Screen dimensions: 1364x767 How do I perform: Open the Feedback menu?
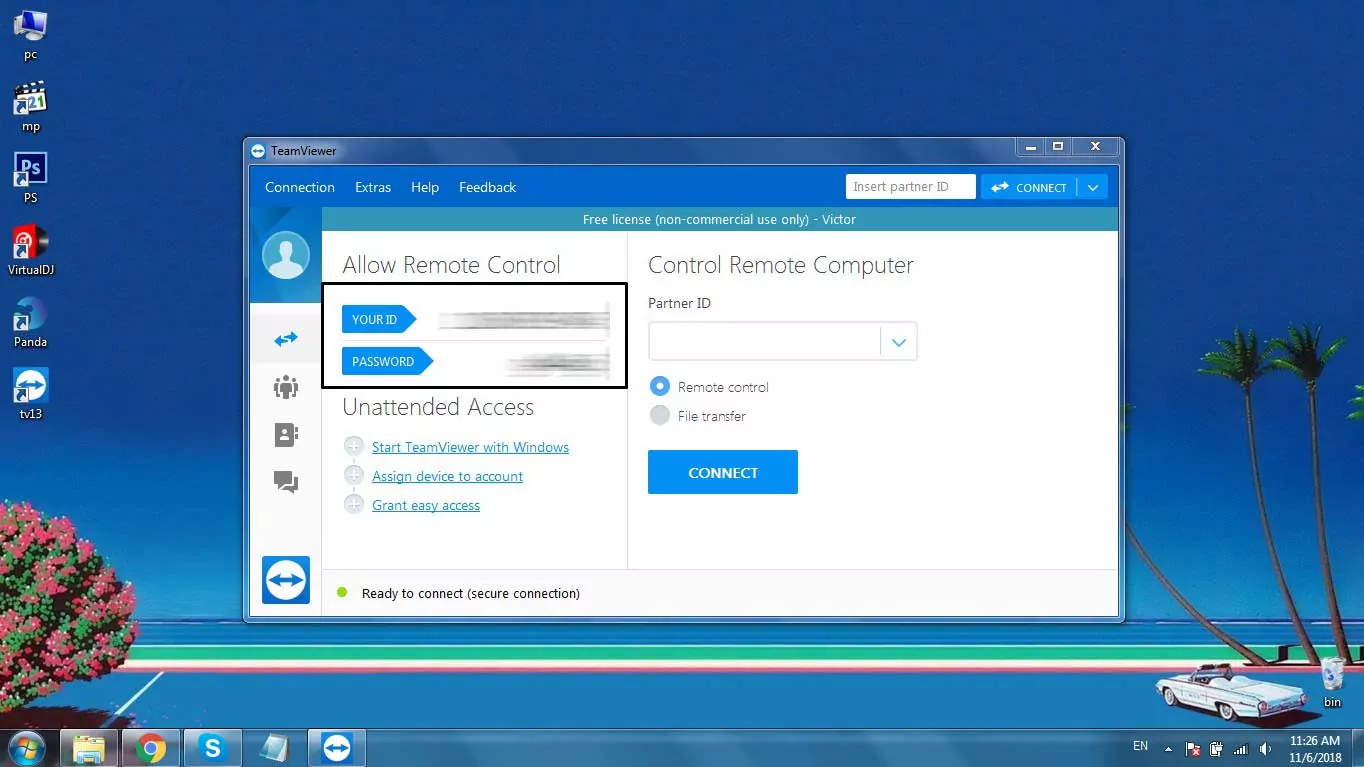488,187
